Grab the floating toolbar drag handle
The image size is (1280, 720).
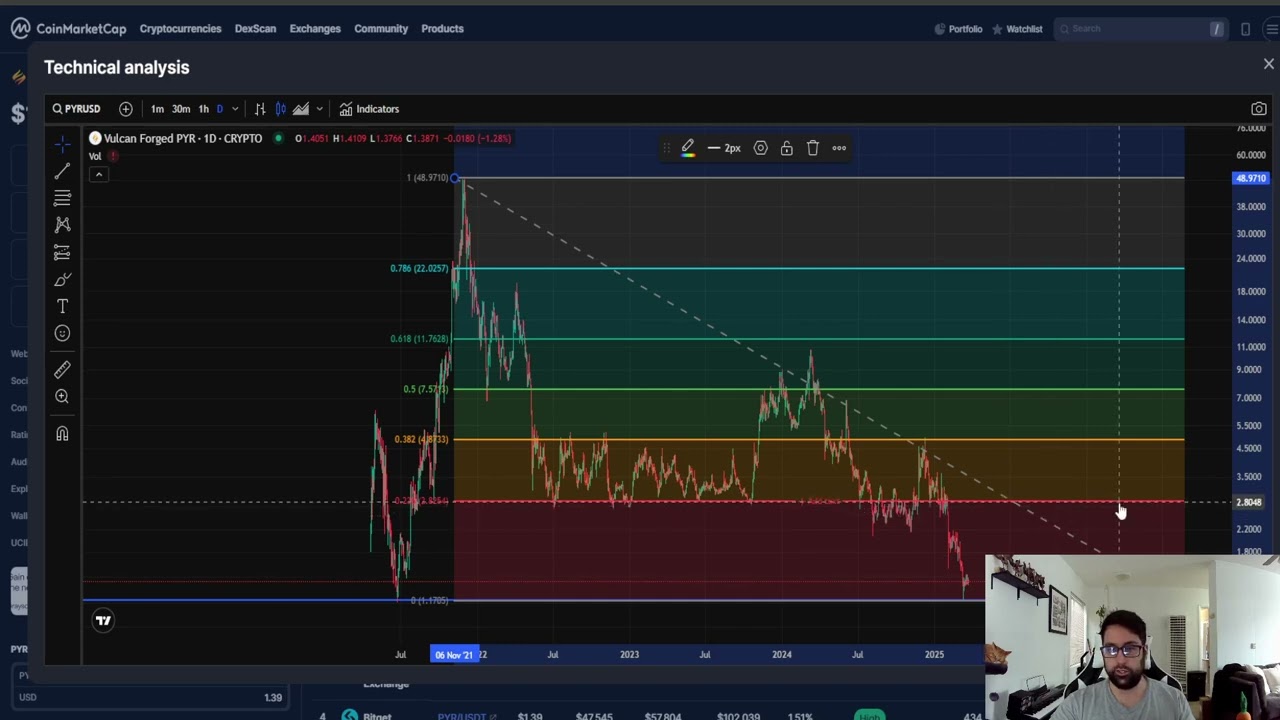pos(667,148)
